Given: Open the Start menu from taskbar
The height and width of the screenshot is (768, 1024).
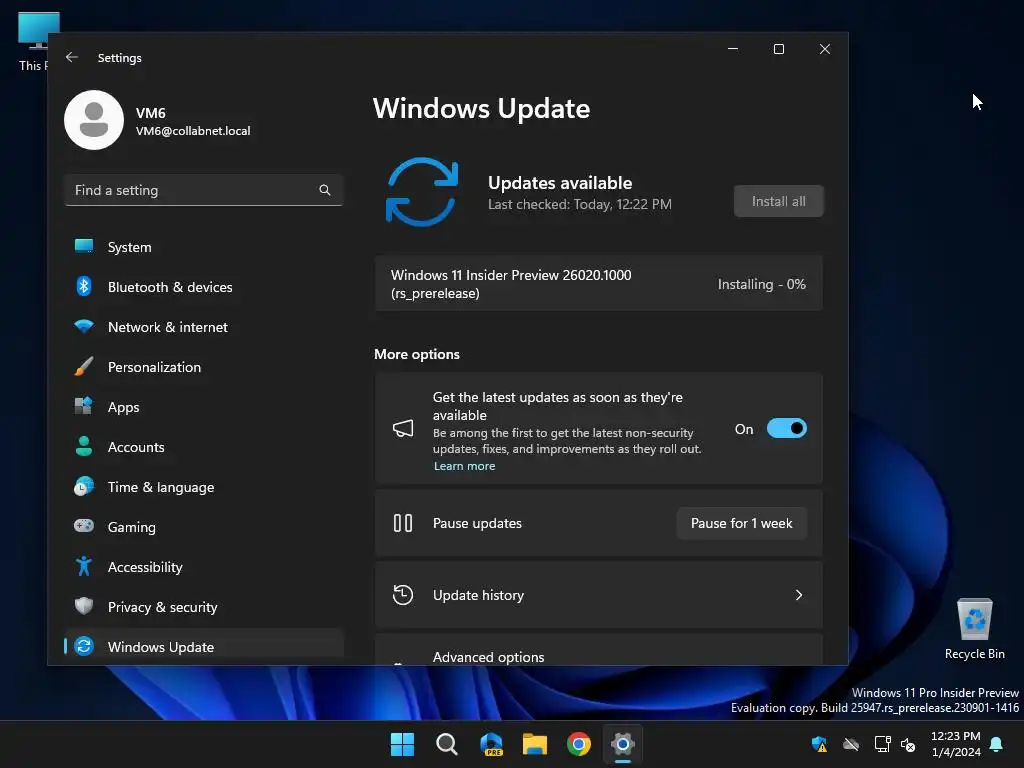Looking at the screenshot, I should (402, 744).
